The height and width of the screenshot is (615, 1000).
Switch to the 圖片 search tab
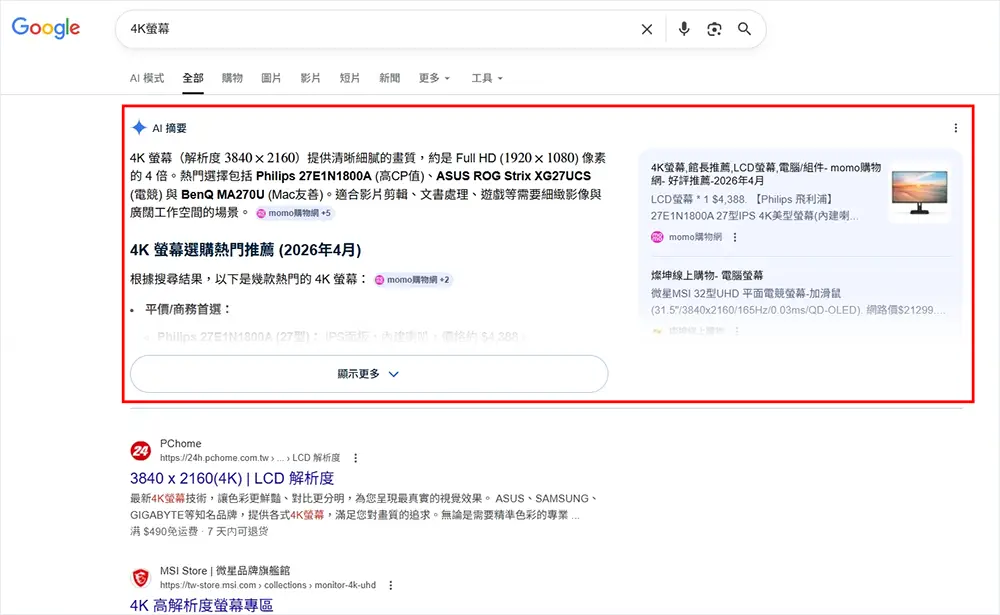tap(271, 76)
